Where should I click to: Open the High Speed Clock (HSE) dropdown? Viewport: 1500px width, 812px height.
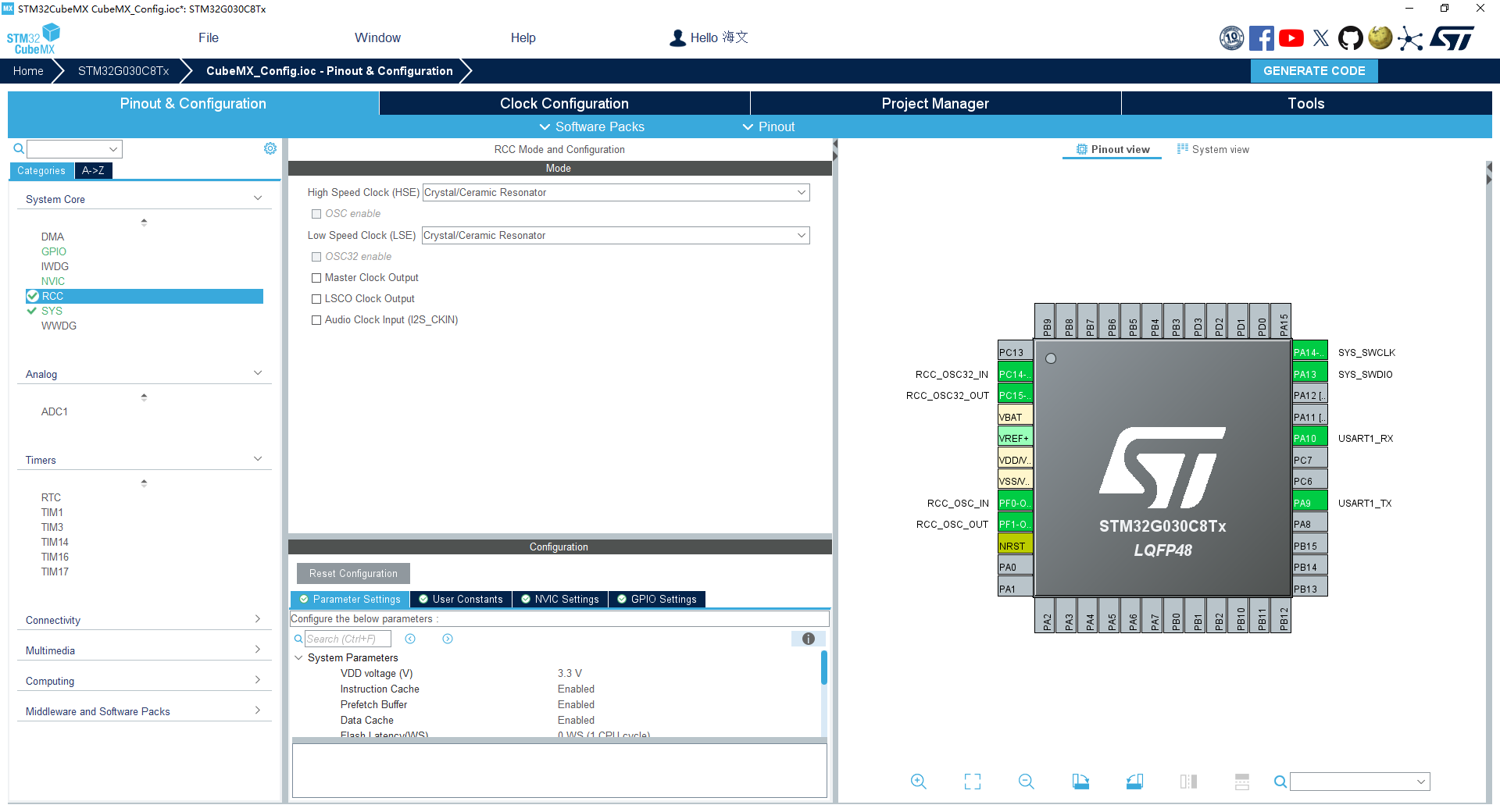coord(616,193)
